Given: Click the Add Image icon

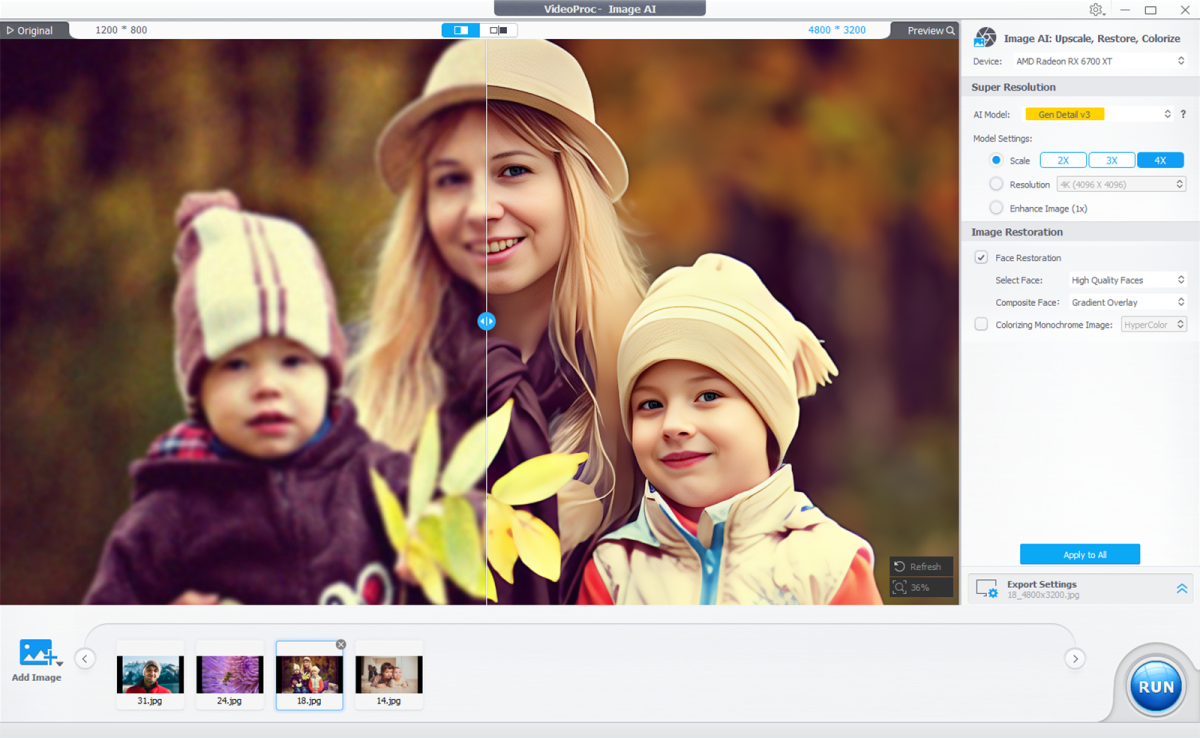Looking at the screenshot, I should [37, 654].
